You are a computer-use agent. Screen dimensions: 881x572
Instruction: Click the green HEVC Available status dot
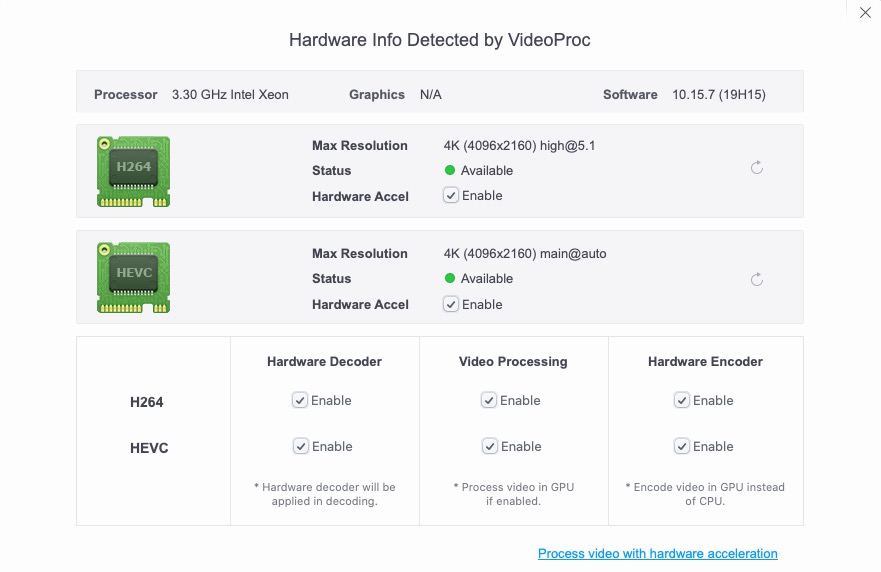[450, 279]
